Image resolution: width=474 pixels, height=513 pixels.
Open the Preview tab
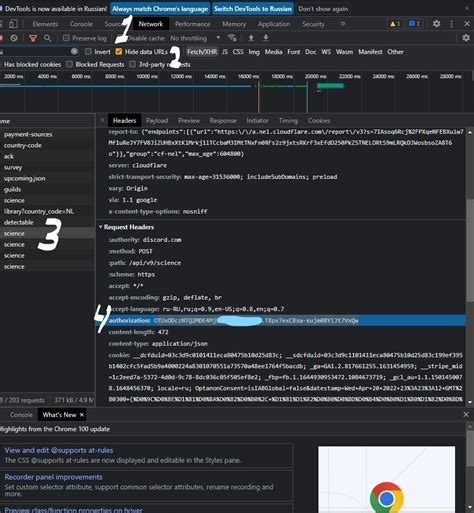[189, 120]
